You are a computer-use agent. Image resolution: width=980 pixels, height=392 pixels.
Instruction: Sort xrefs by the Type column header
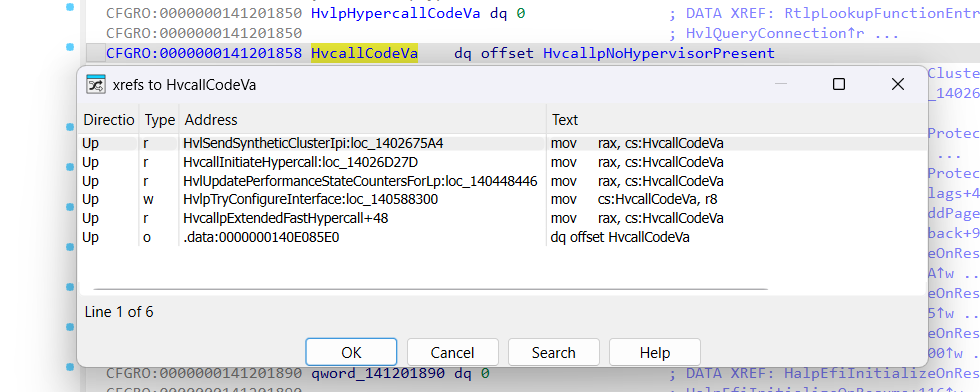(x=159, y=119)
